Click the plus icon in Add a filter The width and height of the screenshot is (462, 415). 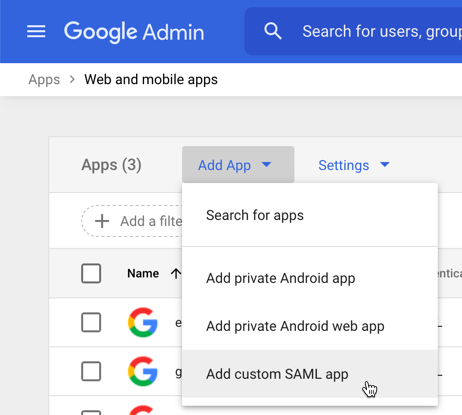pos(102,221)
